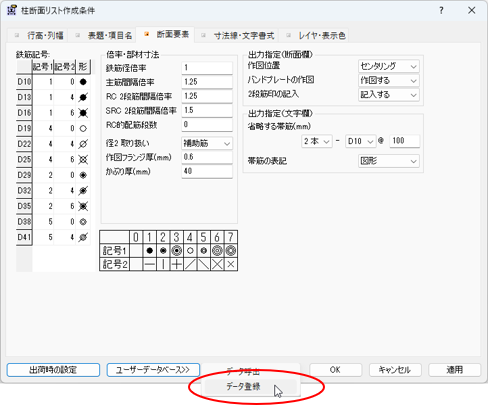Viewport: 490px width, 410px height.
Task: Switch to the 行高・列幅 tab
Action: (38, 35)
